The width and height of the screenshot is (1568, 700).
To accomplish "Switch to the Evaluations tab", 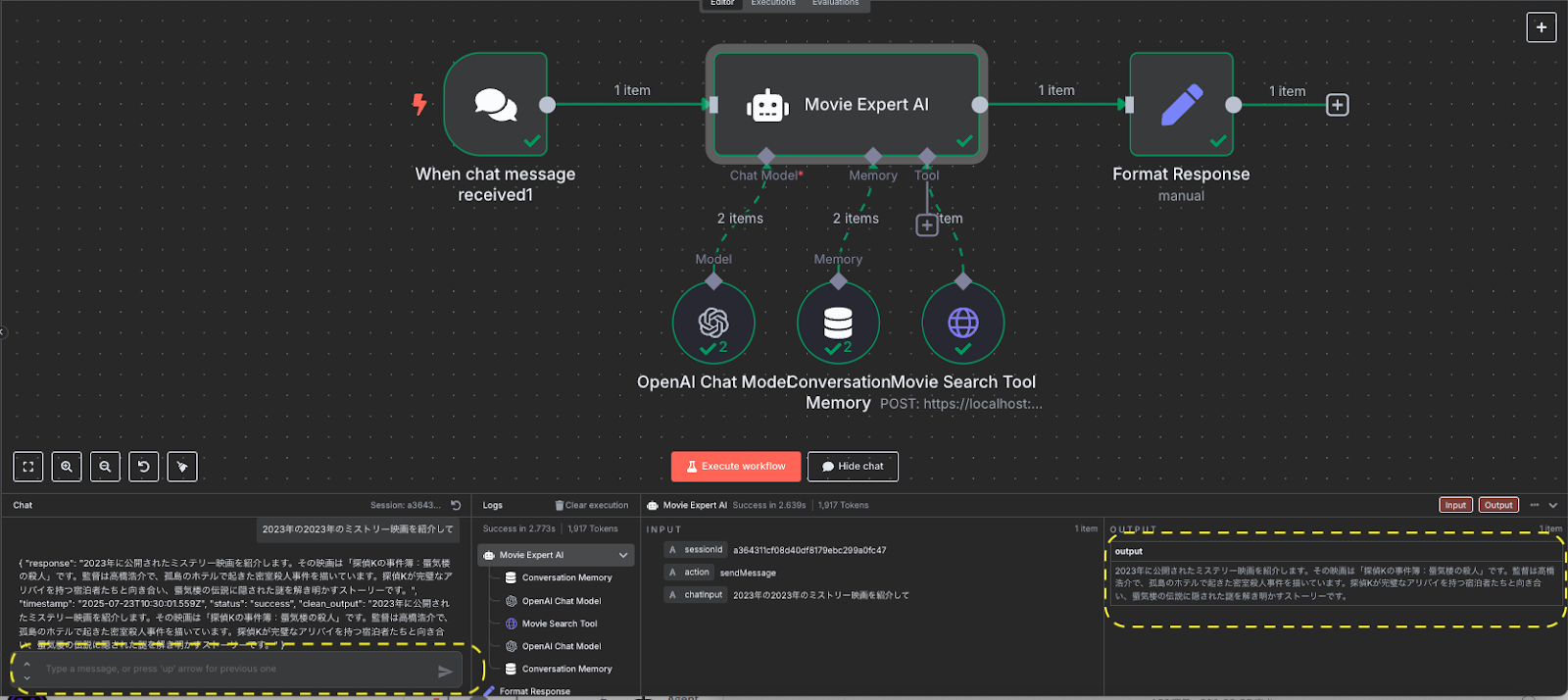I will pos(835,4).
